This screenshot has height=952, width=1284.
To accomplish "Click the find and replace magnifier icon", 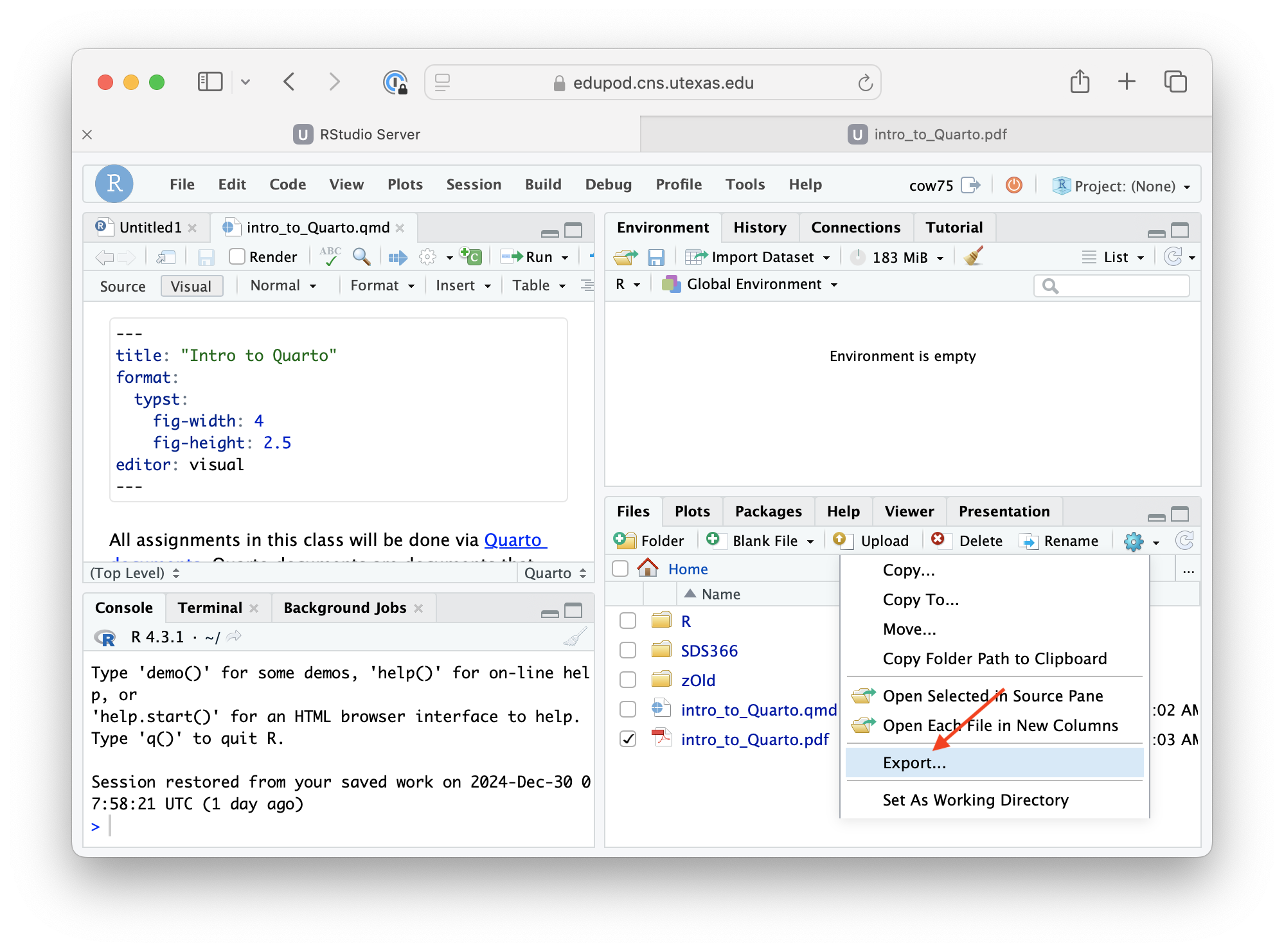I will (x=362, y=257).
